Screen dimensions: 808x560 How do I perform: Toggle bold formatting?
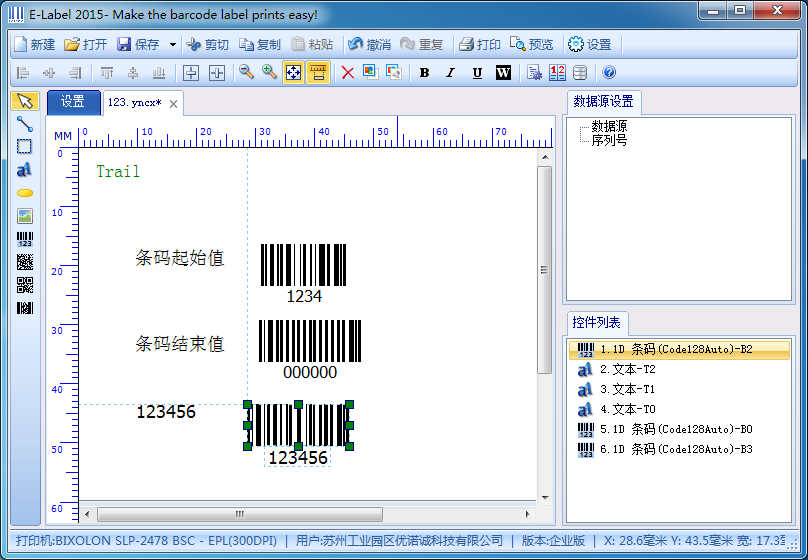(425, 73)
